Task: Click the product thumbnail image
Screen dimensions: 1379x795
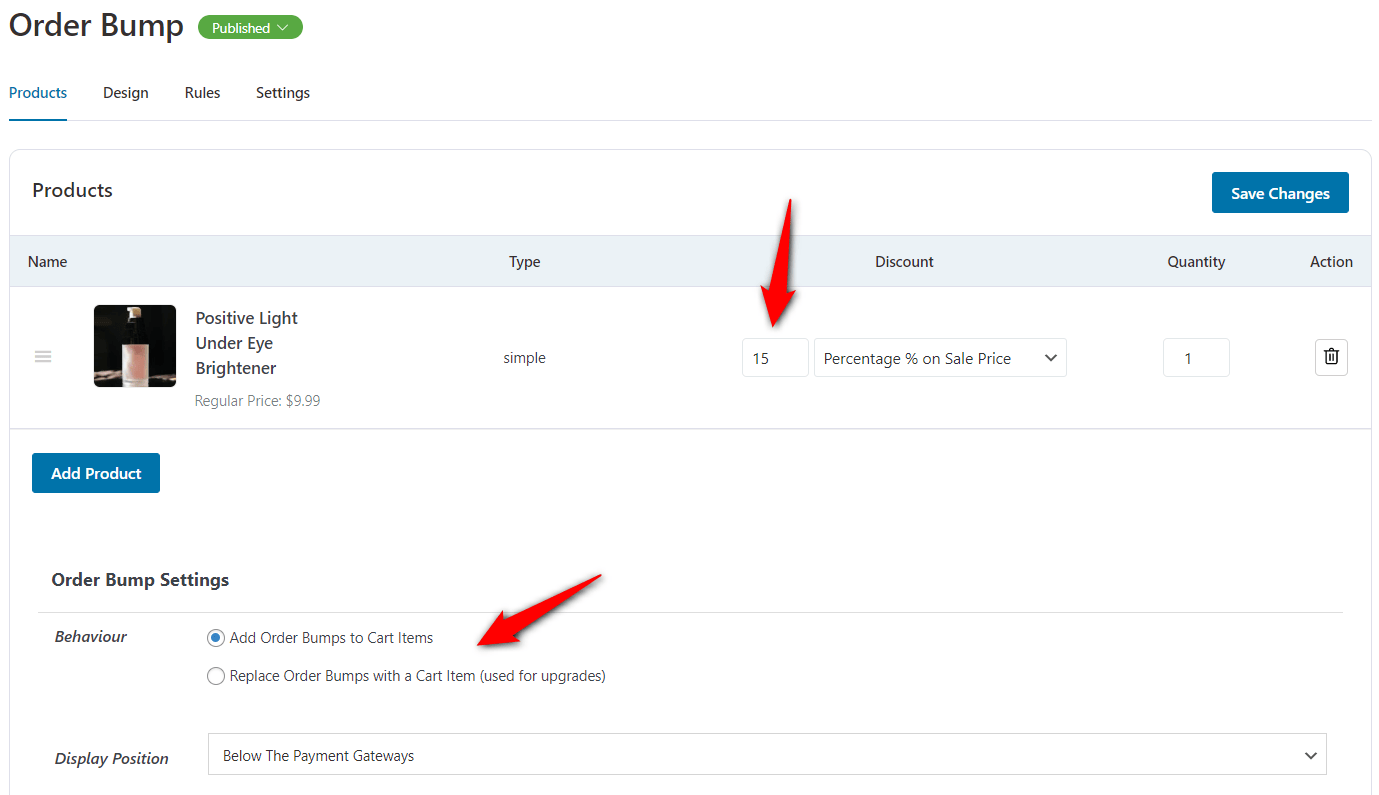Action: (135, 346)
